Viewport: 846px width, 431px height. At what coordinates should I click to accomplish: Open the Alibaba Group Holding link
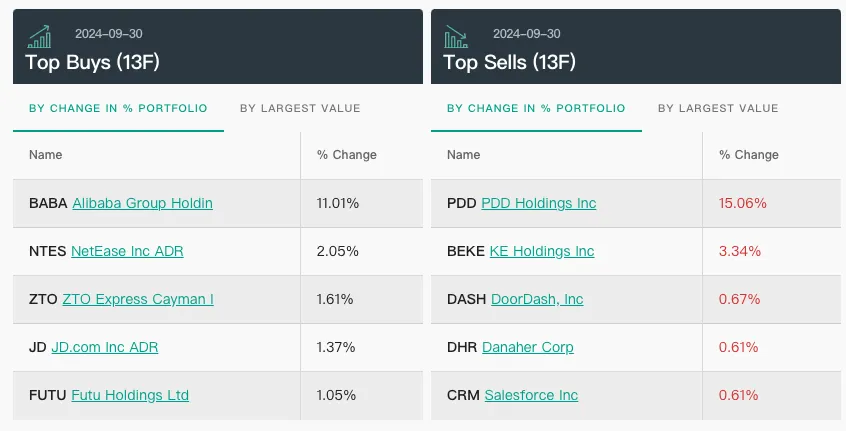pyautogui.click(x=142, y=203)
